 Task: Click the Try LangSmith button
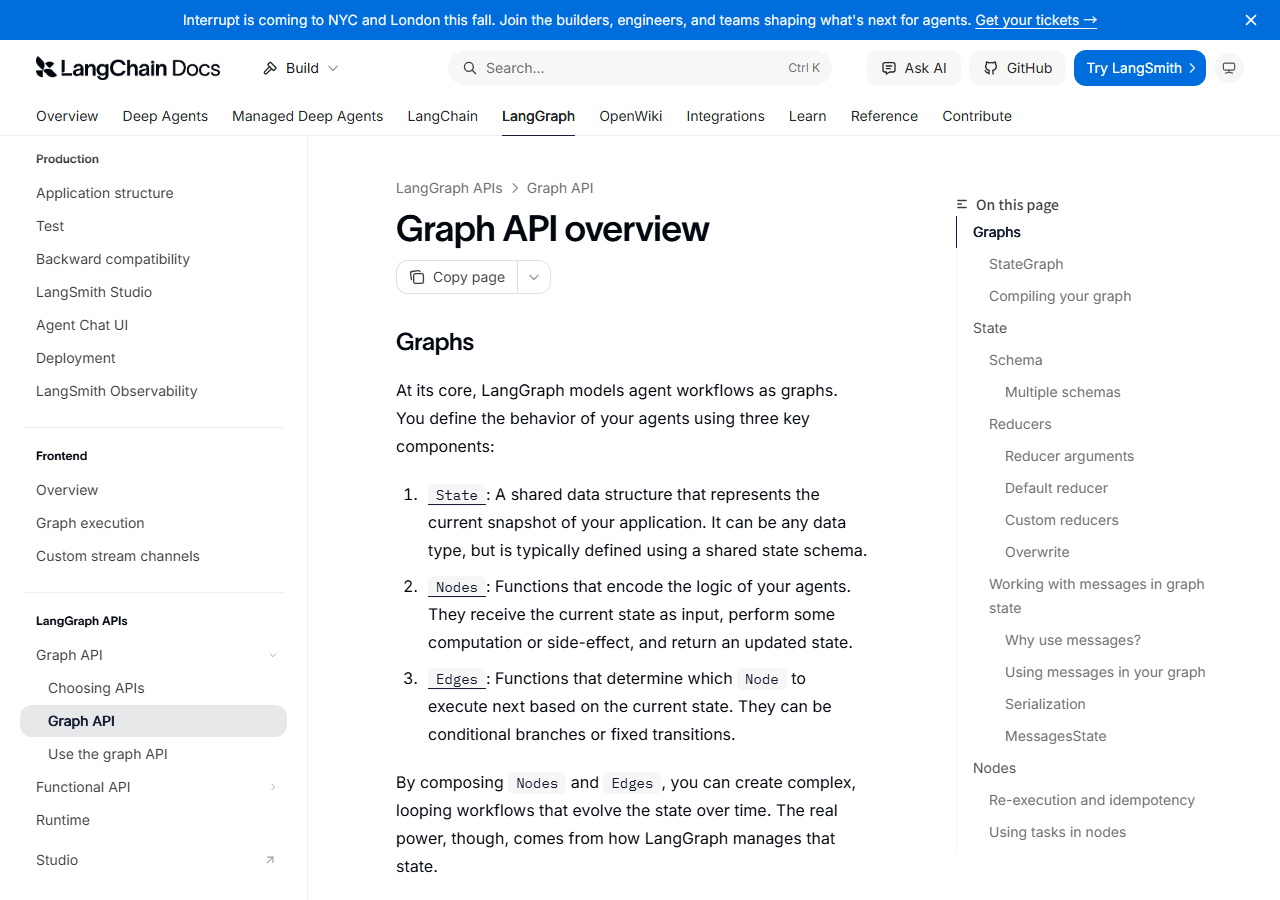1140,68
